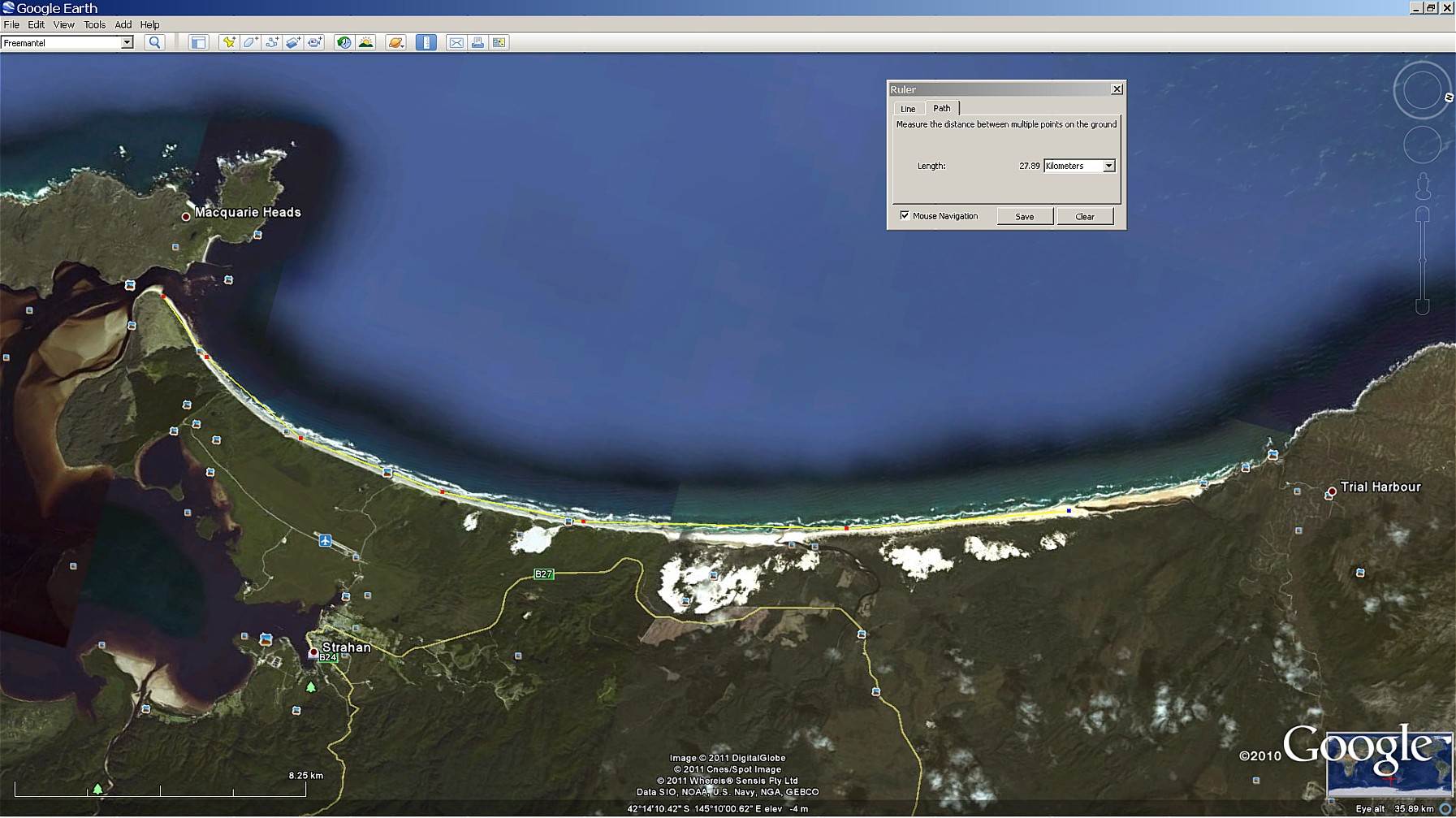Click the Ruler tool in toolbar
1456x818 pixels.
426,42
